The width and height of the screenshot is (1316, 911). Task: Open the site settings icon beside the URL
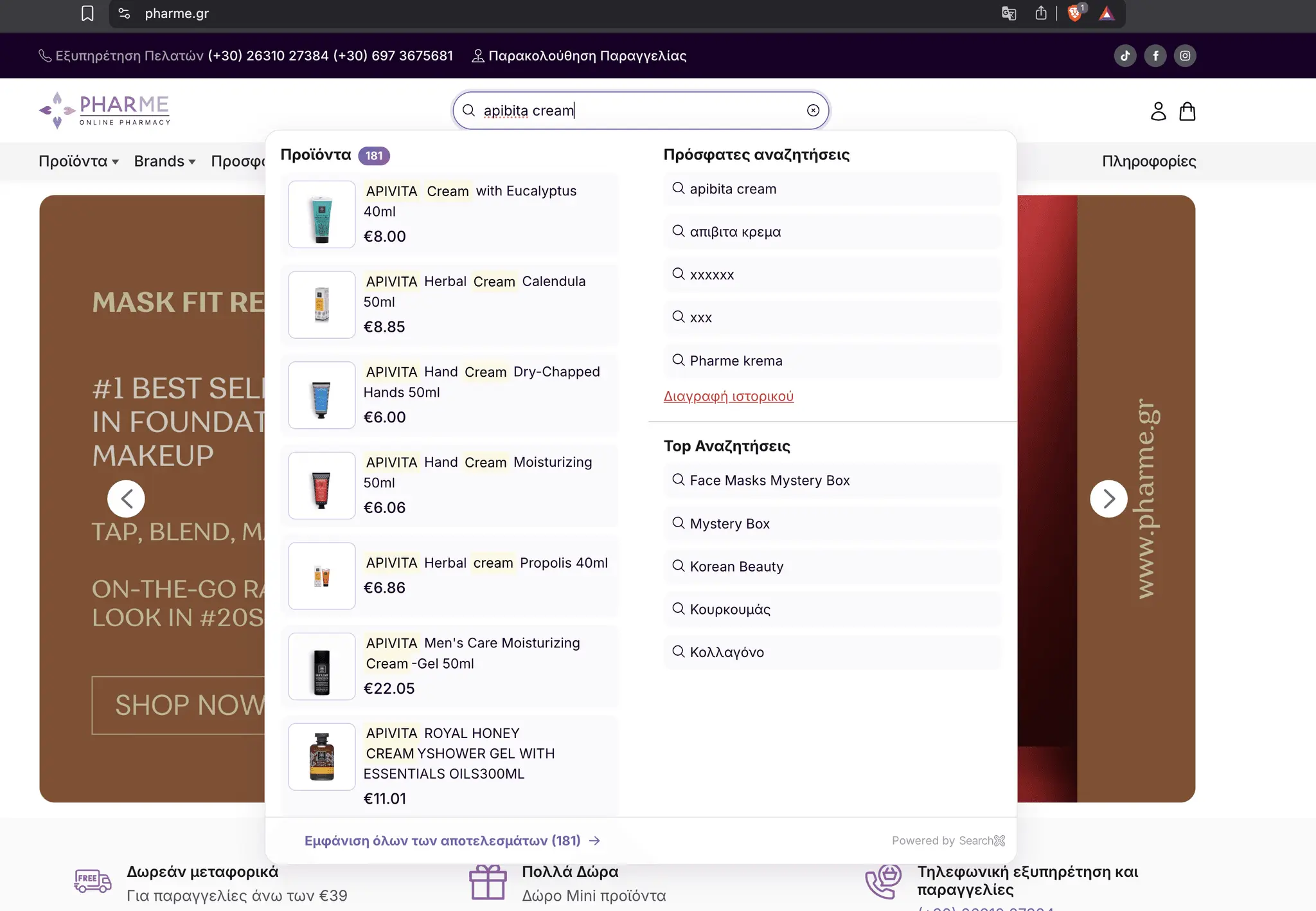coord(125,14)
